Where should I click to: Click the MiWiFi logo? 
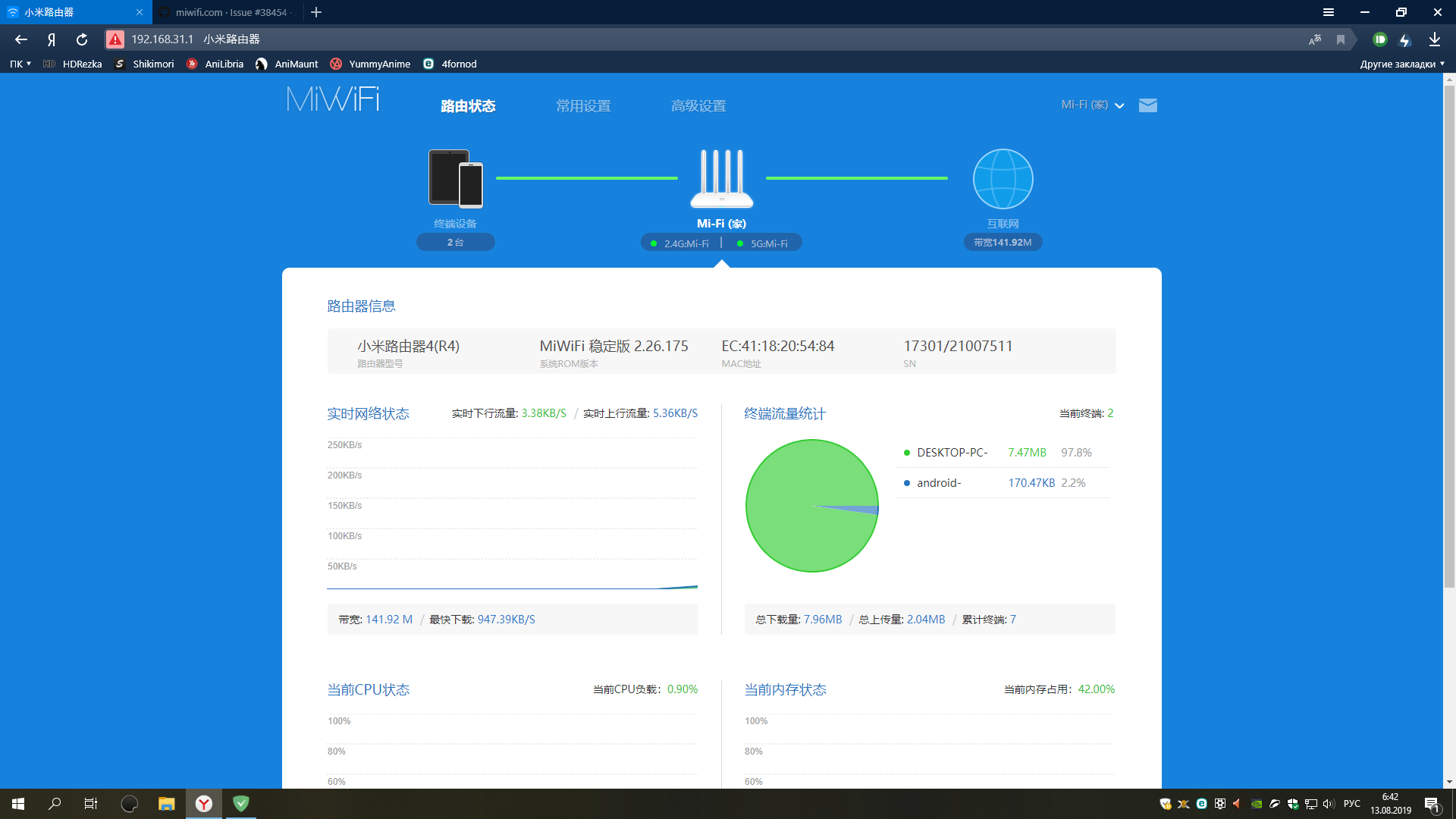(x=333, y=99)
